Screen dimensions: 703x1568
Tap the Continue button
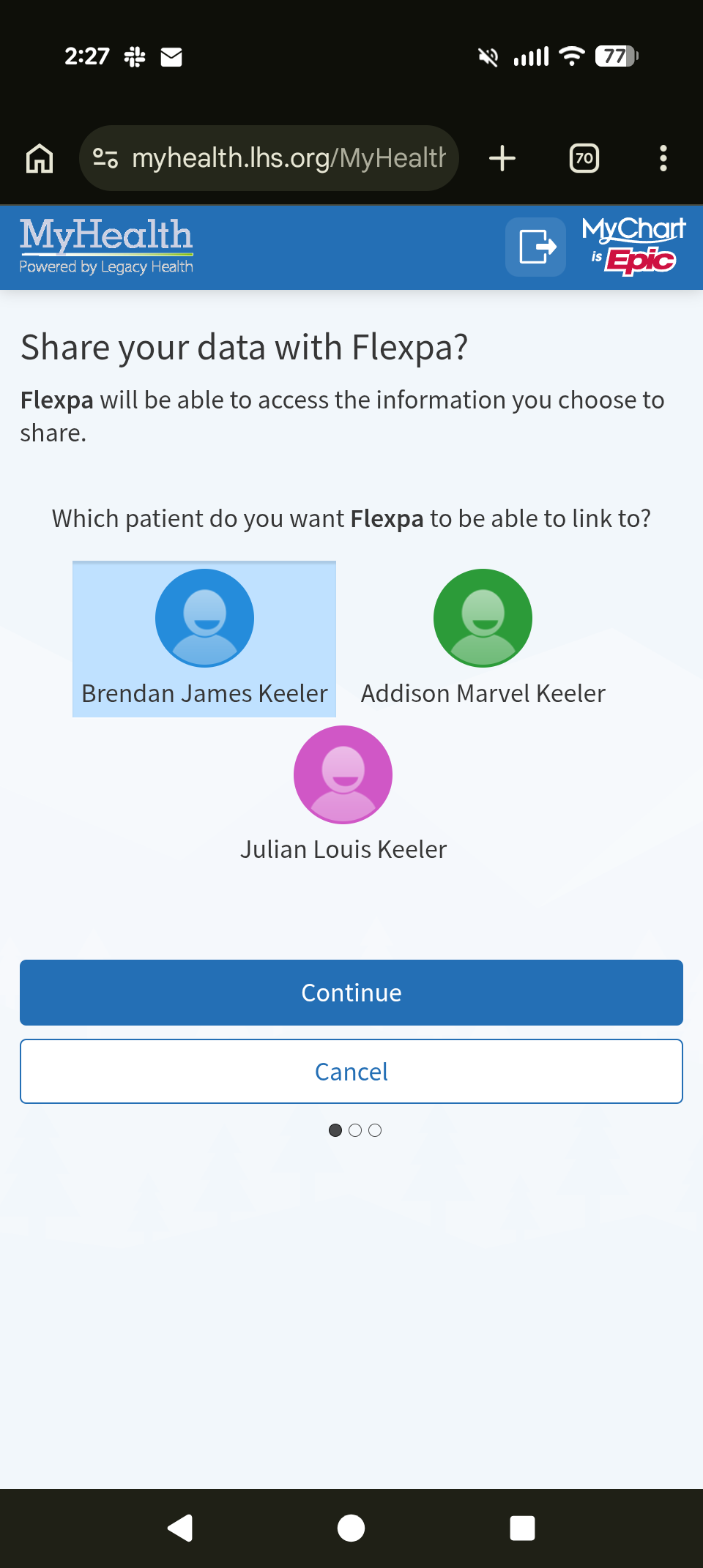click(x=351, y=993)
